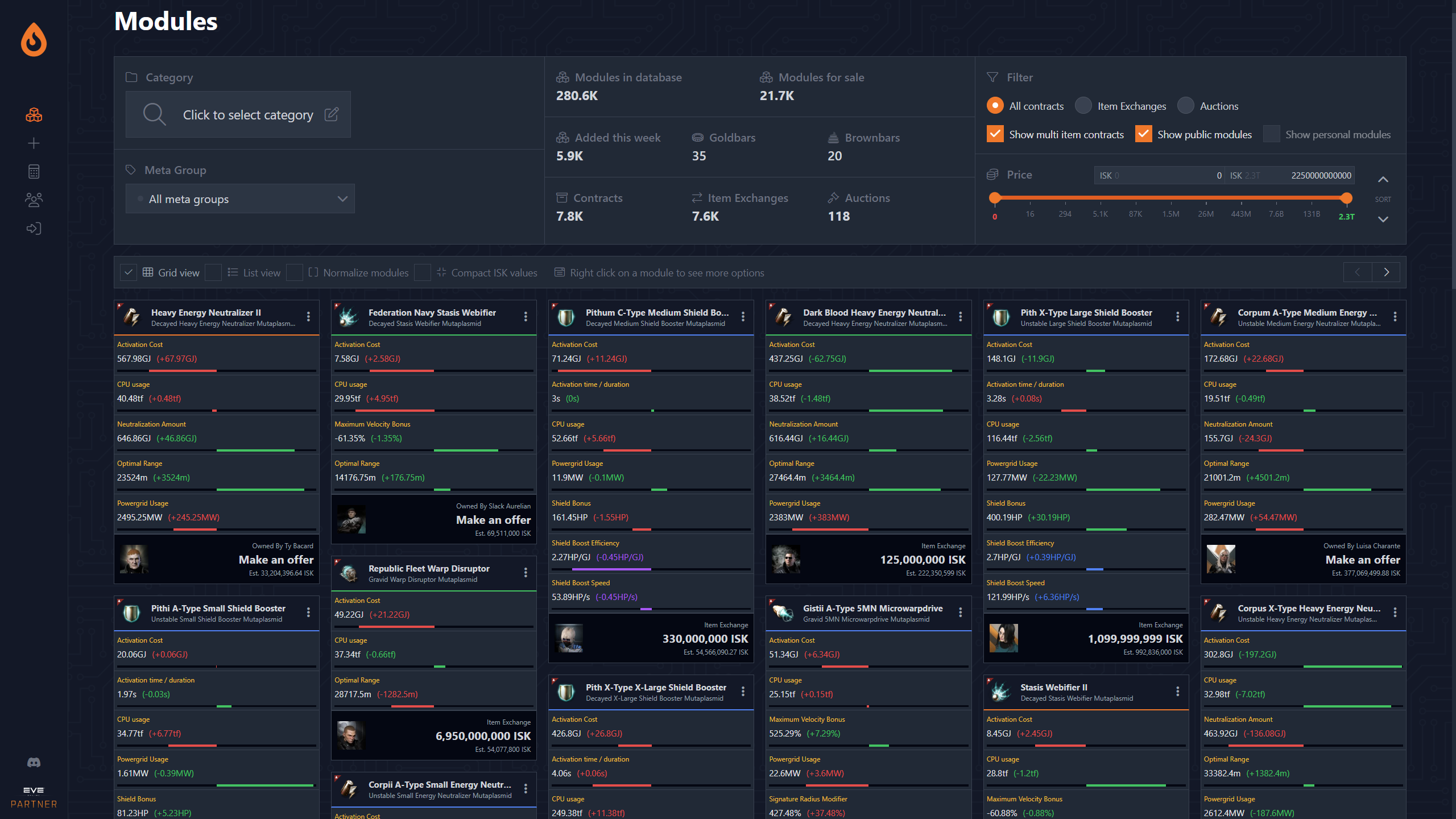
Task: Go to next page of modules
Action: [x=1386, y=272]
